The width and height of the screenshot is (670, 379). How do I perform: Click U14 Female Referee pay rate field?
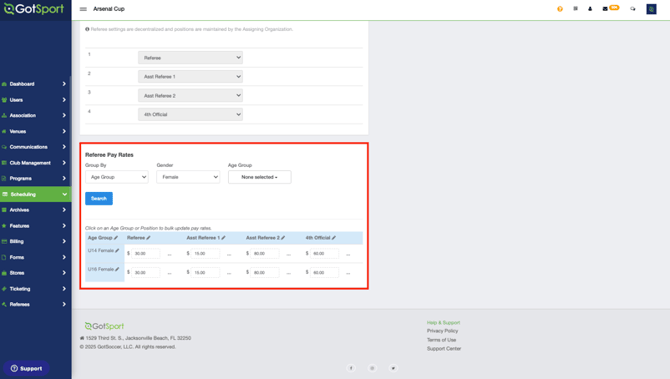(x=146, y=253)
